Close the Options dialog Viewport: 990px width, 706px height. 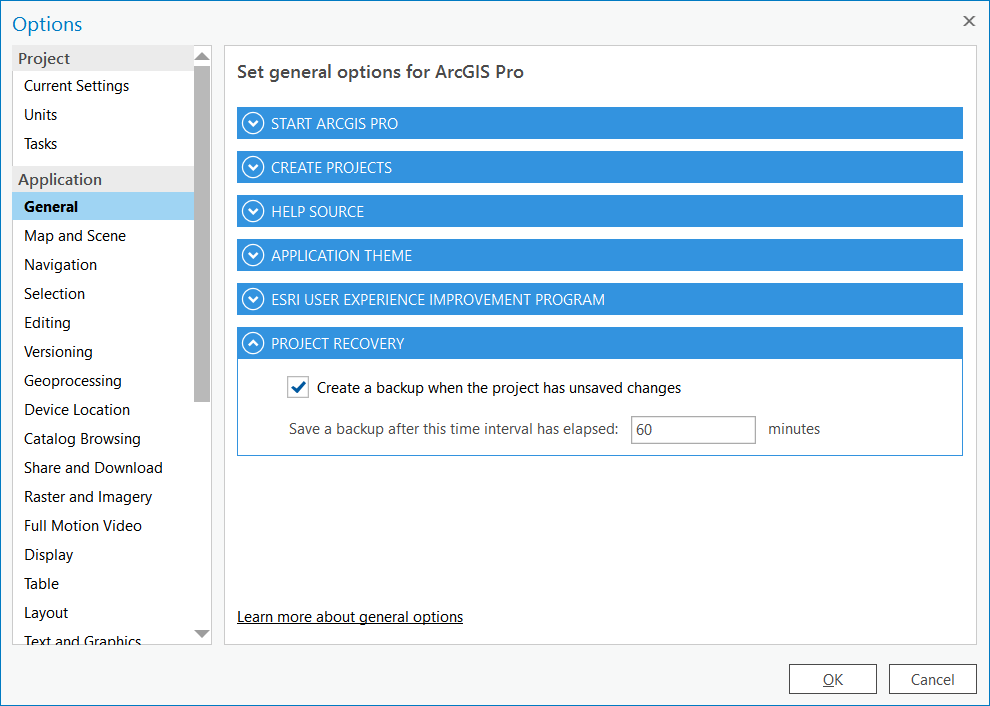click(x=969, y=21)
